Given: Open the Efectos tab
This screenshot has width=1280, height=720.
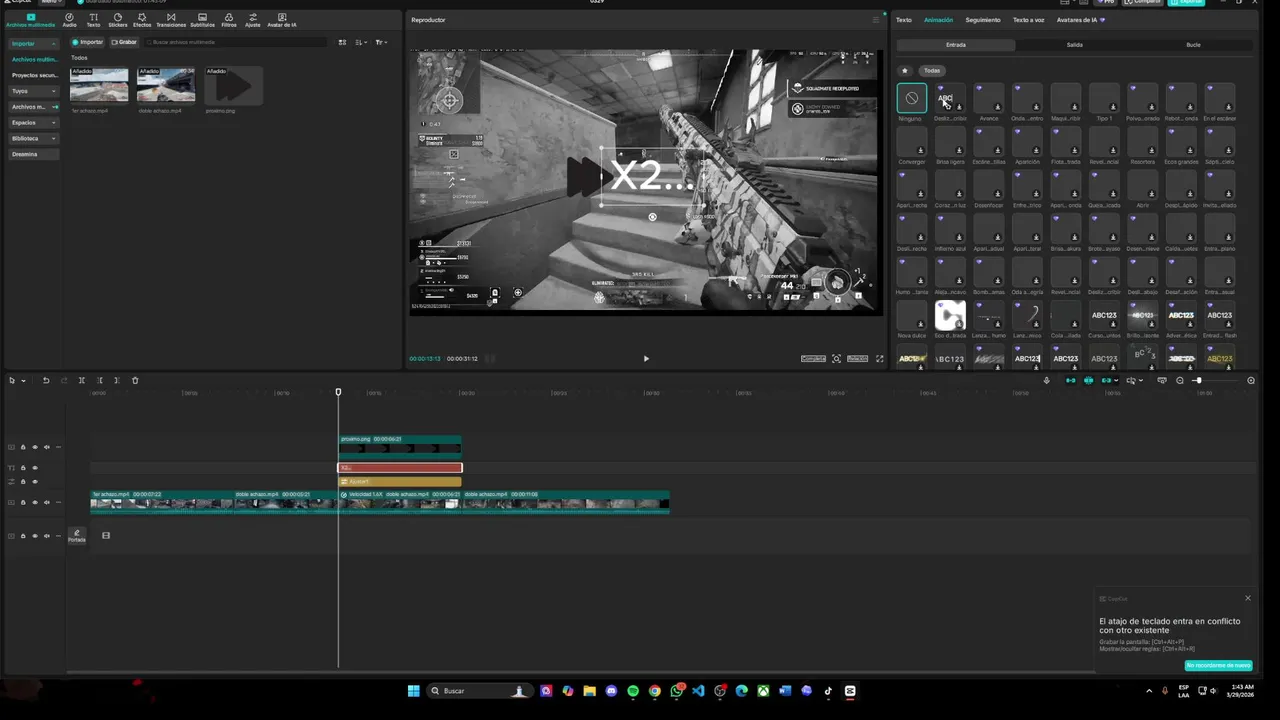Looking at the screenshot, I should (x=142, y=20).
